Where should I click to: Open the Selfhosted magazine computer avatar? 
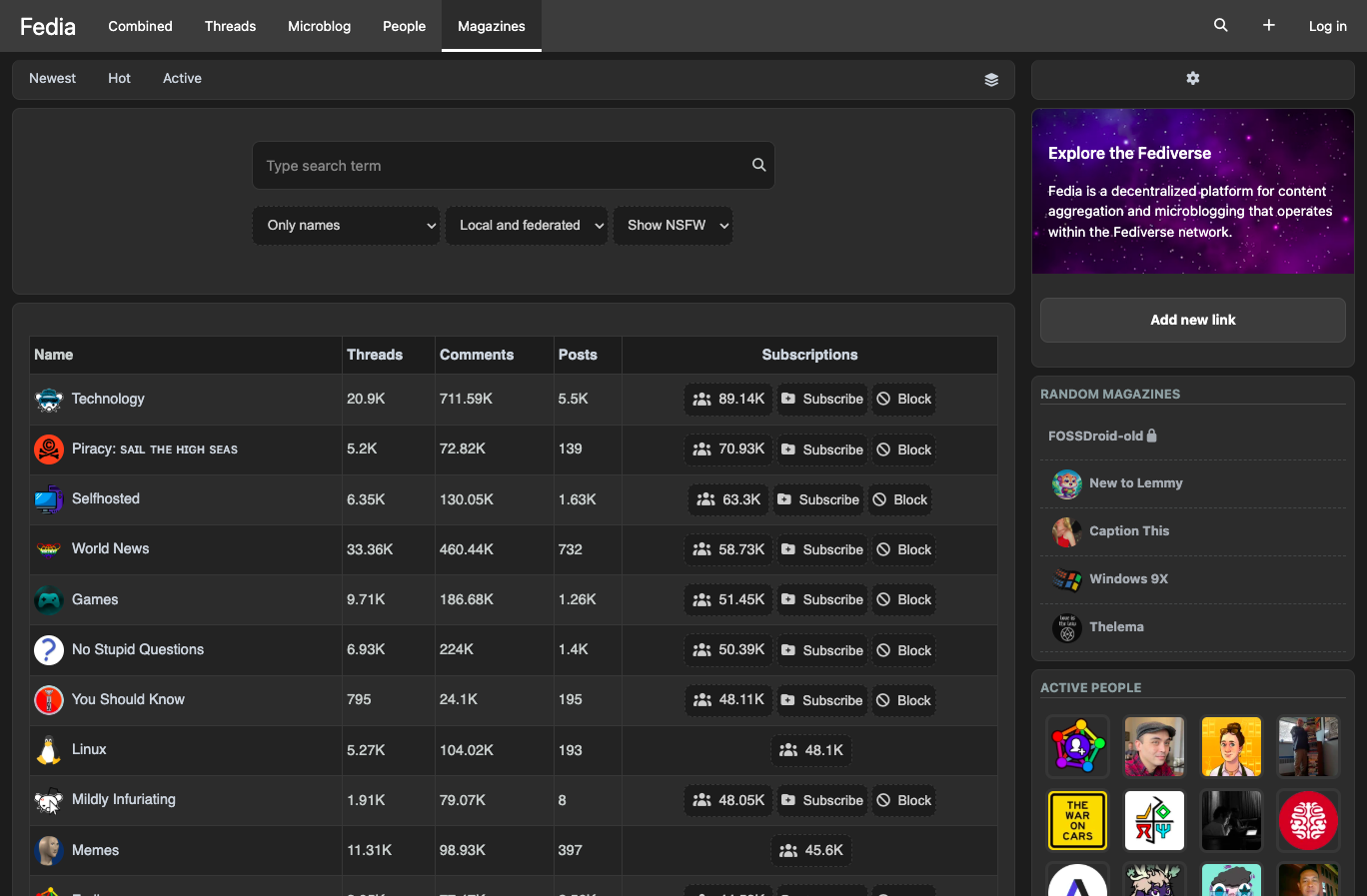[49, 499]
